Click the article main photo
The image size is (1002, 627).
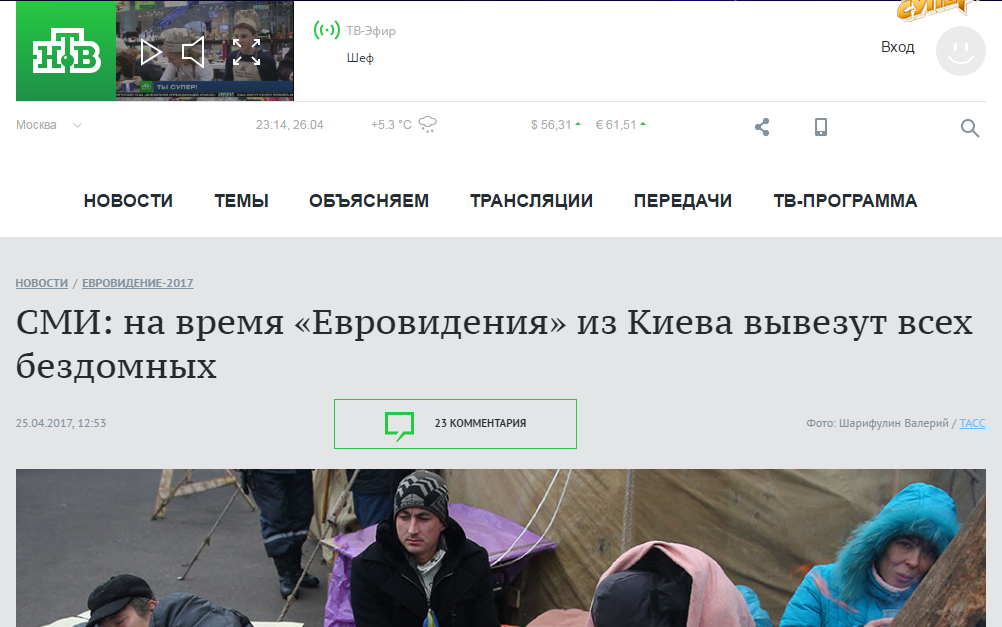(500, 548)
